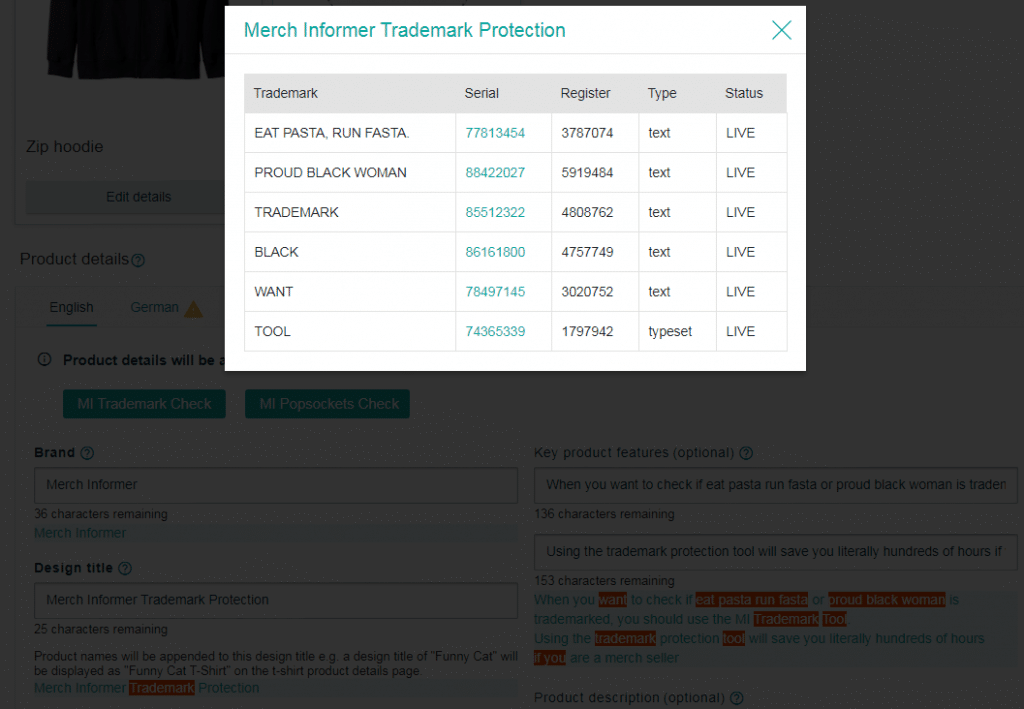Click register number 4757749
Screen dimensions: 1024x709
tap(587, 253)
